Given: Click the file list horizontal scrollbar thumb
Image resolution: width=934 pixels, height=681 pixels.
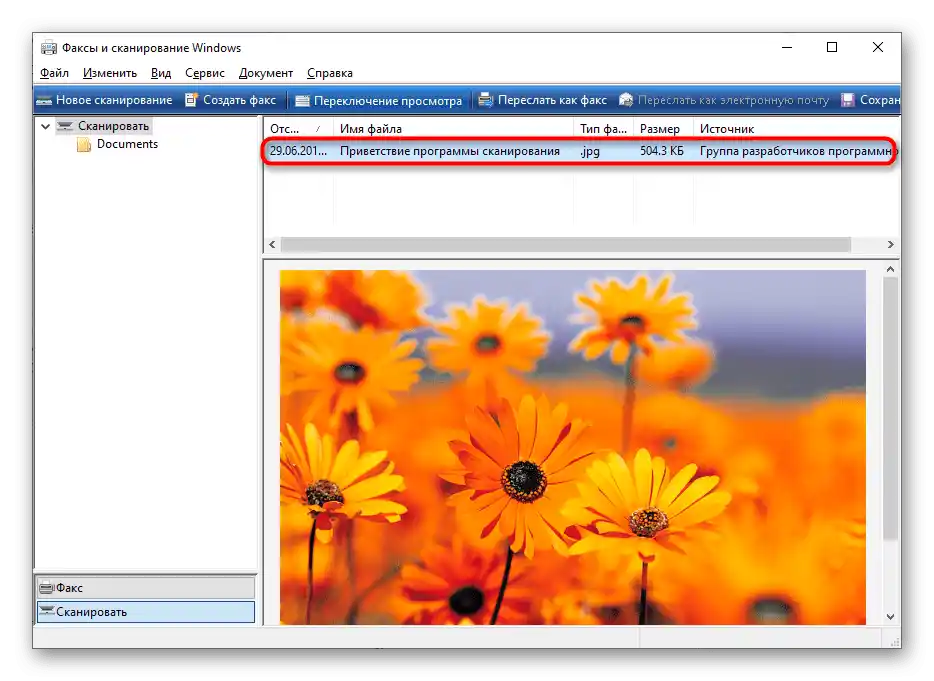Looking at the screenshot, I should (565, 244).
